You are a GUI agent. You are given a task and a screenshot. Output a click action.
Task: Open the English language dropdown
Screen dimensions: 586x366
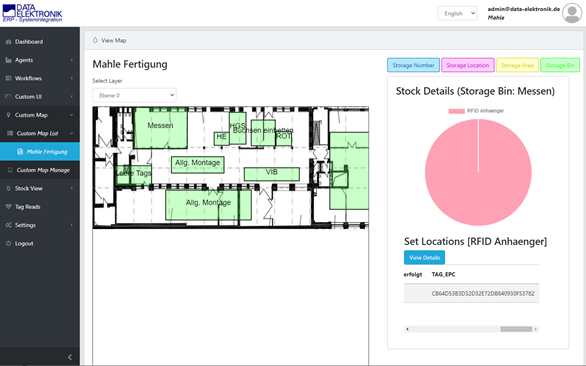pos(457,13)
